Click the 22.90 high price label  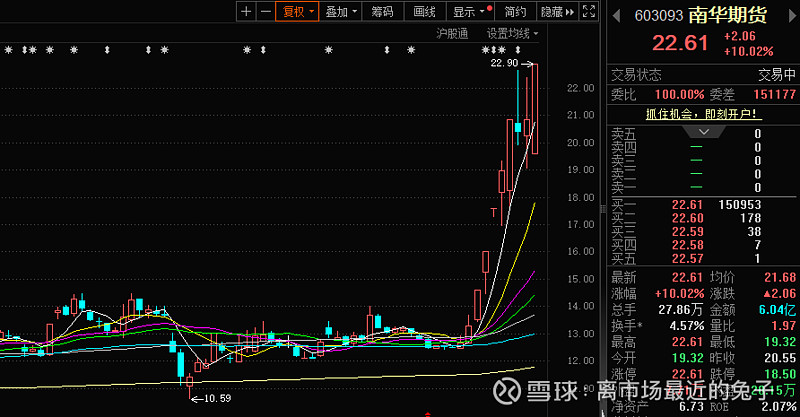point(504,63)
